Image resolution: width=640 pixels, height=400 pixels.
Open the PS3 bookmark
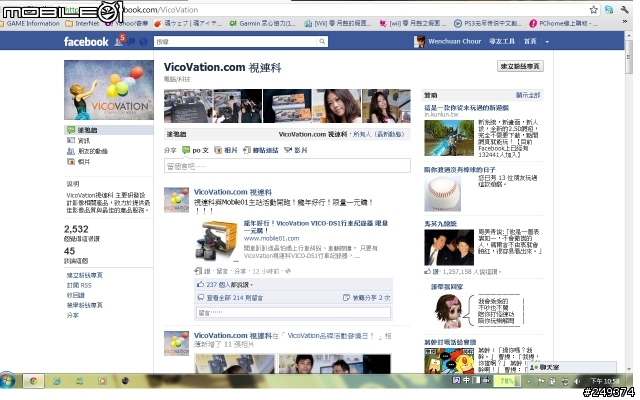point(487,24)
